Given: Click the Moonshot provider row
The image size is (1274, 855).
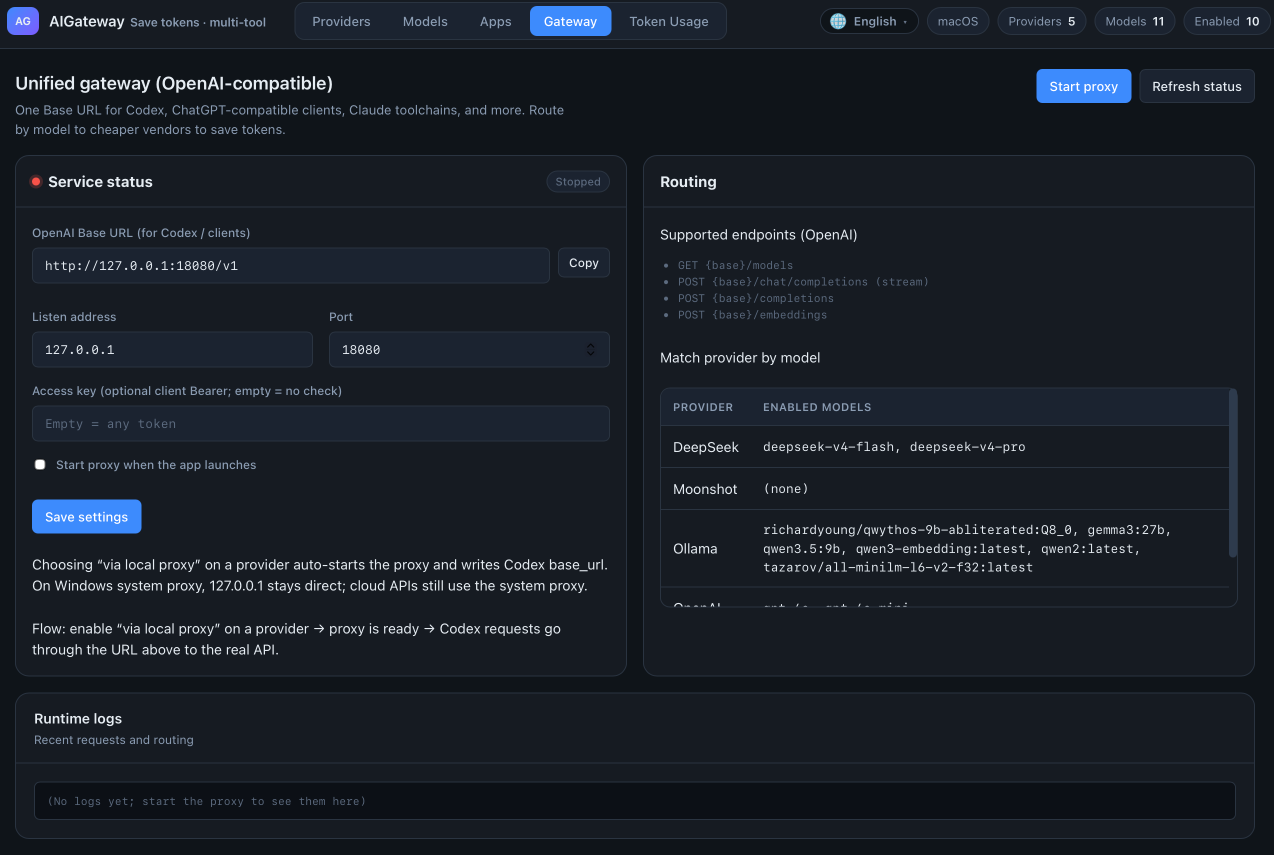Looking at the screenshot, I should tap(945, 489).
